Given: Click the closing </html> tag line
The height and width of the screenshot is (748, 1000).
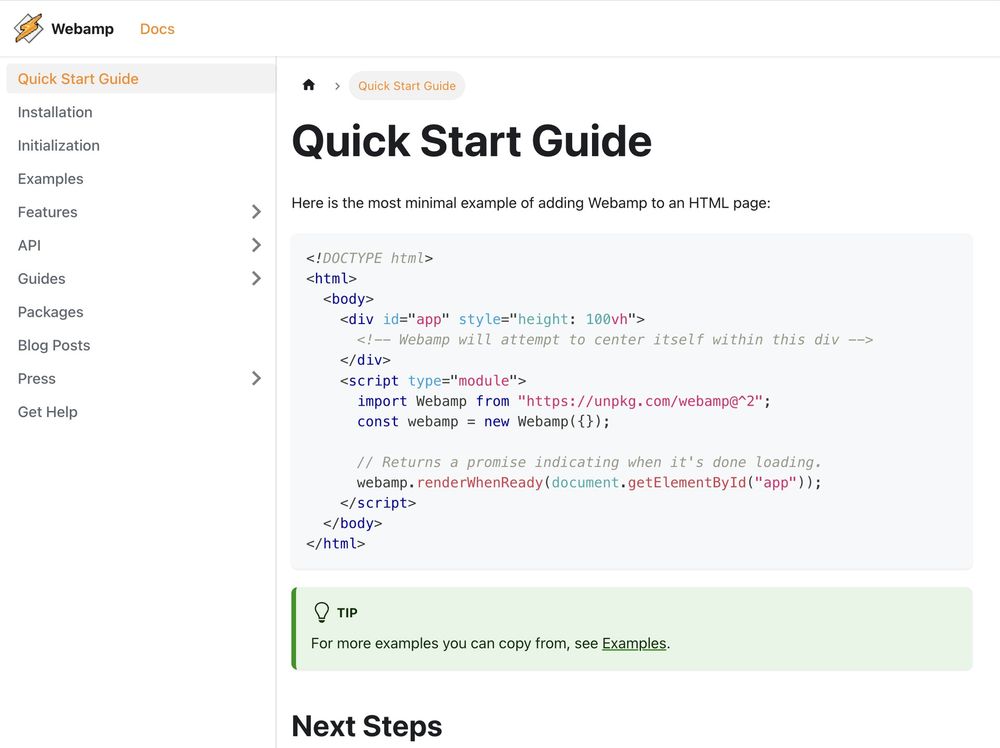Looking at the screenshot, I should [x=335, y=544].
